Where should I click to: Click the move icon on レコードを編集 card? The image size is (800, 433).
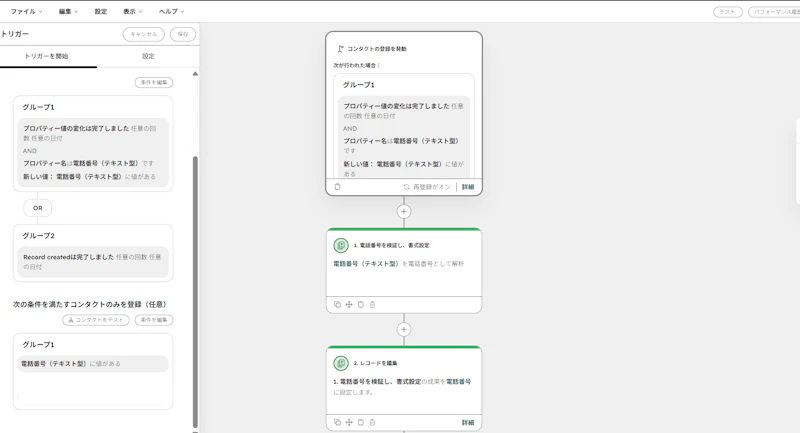[349, 422]
